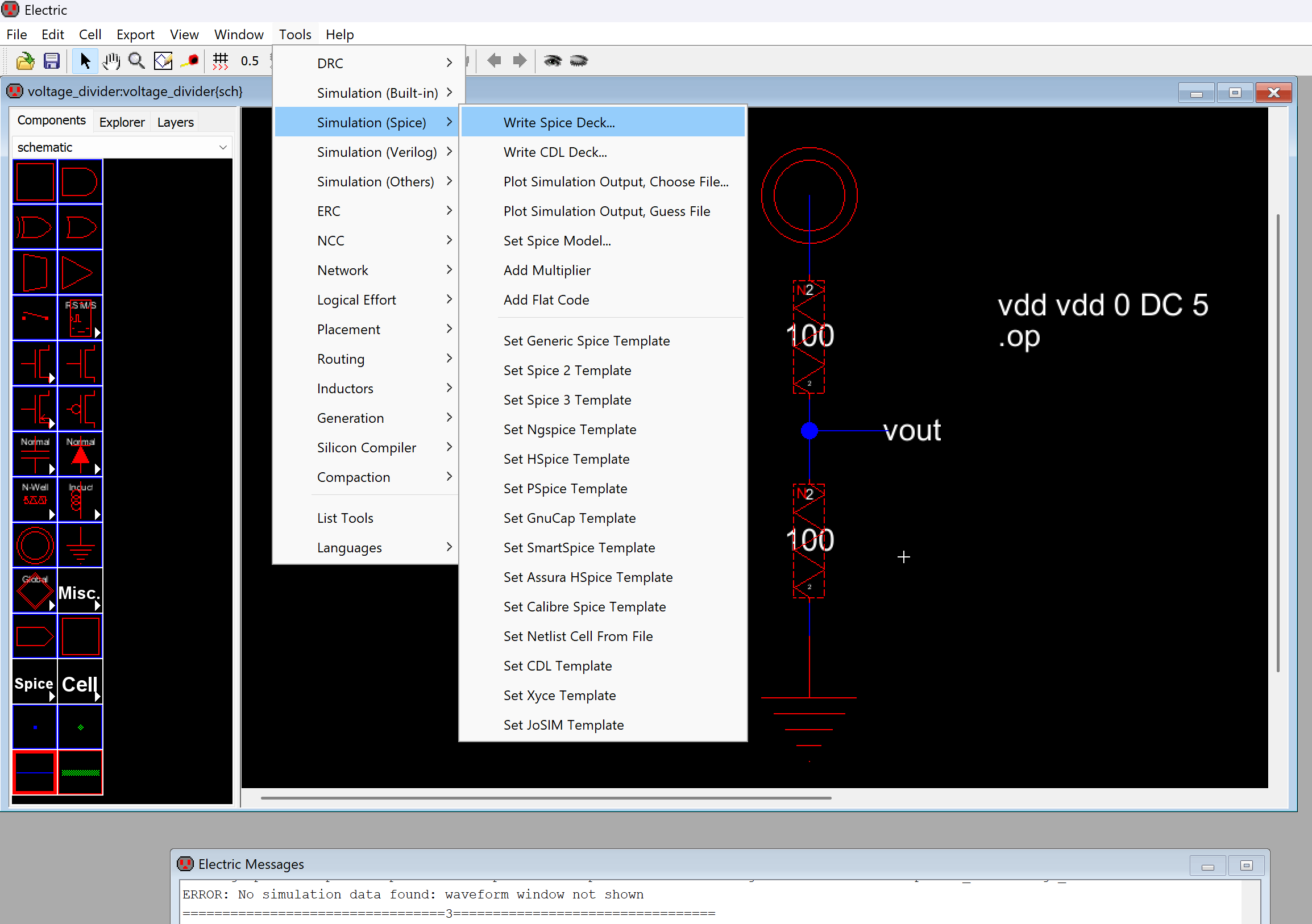Select the vout export label

[912, 430]
